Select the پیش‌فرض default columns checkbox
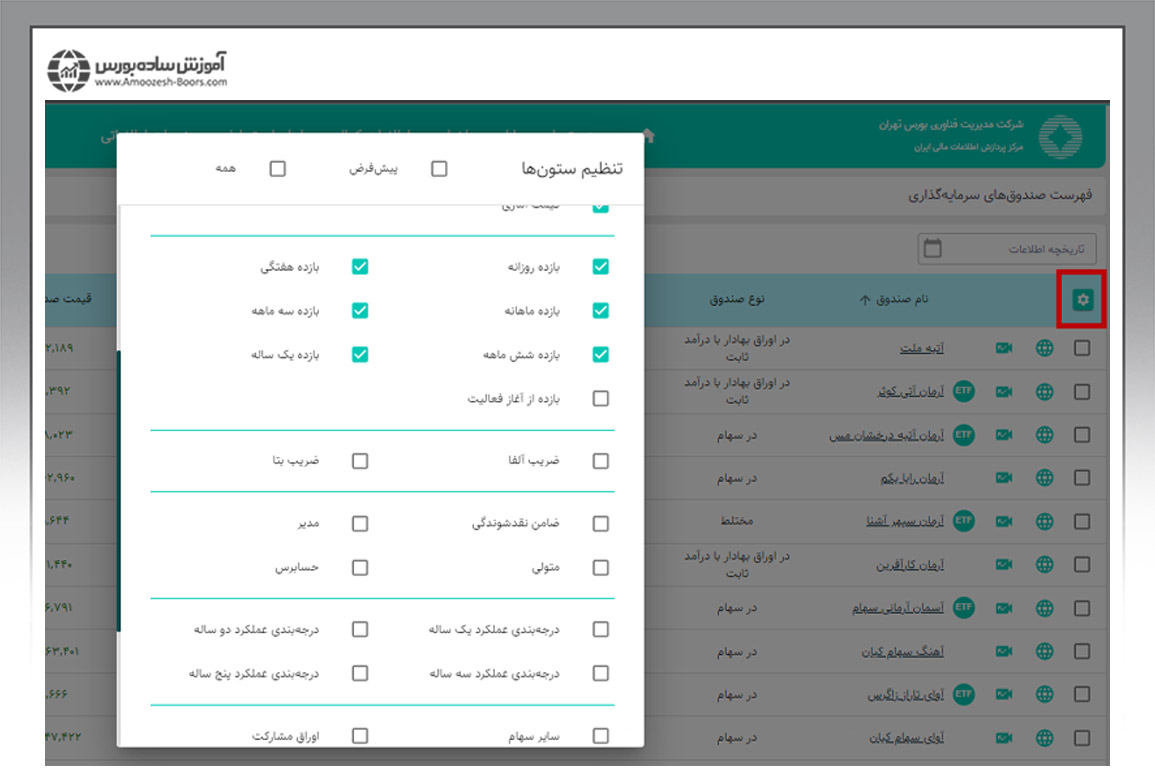Screen dimensions: 1155x775 click(x=439, y=169)
